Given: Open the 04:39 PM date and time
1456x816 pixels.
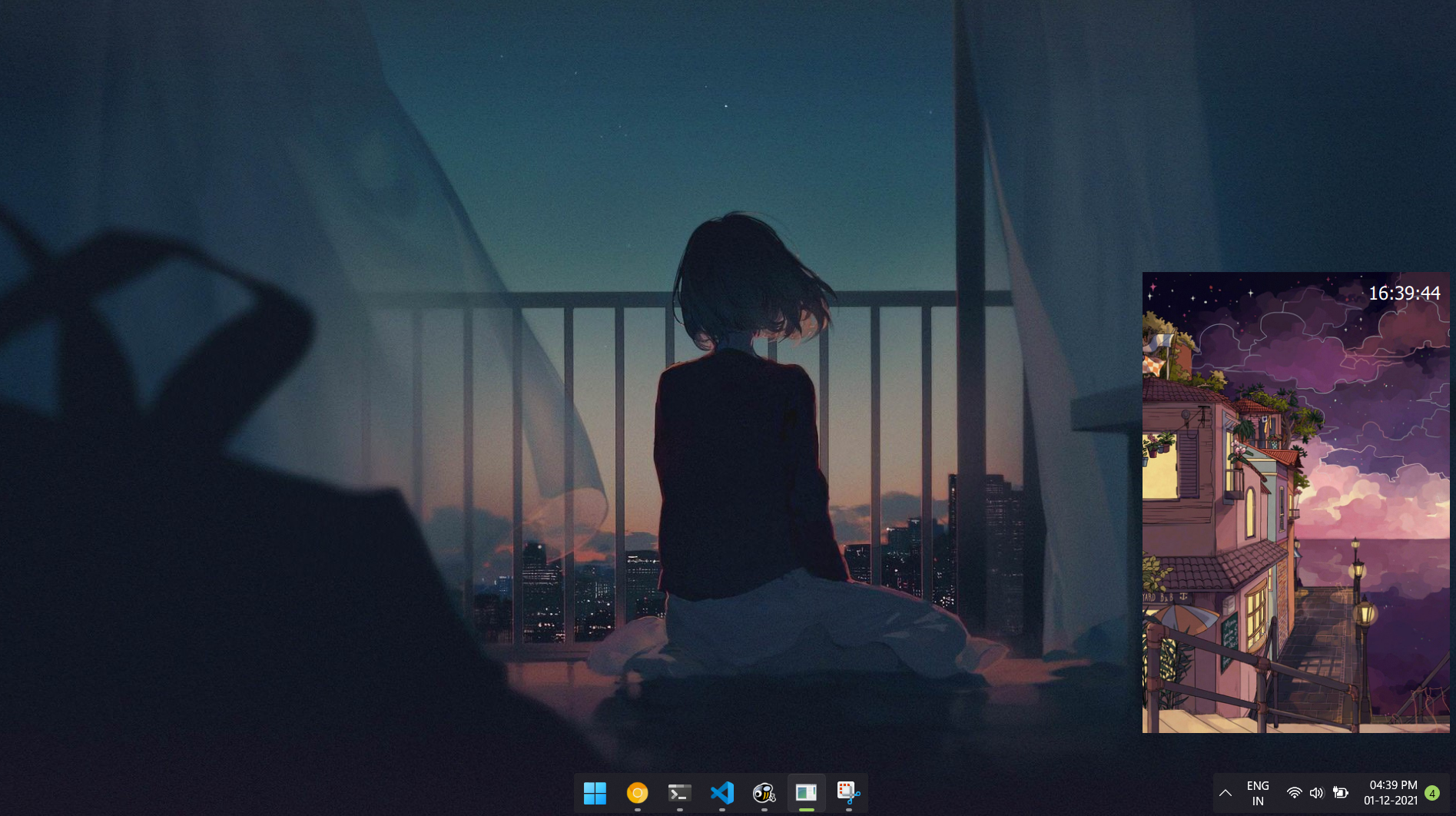Looking at the screenshot, I should coord(1391,793).
